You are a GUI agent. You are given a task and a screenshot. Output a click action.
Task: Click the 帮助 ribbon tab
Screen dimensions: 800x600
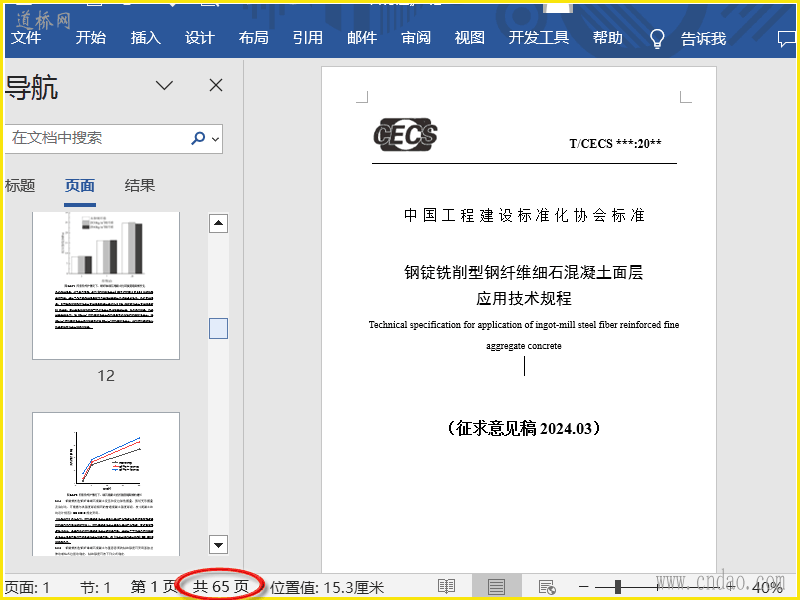click(x=608, y=38)
